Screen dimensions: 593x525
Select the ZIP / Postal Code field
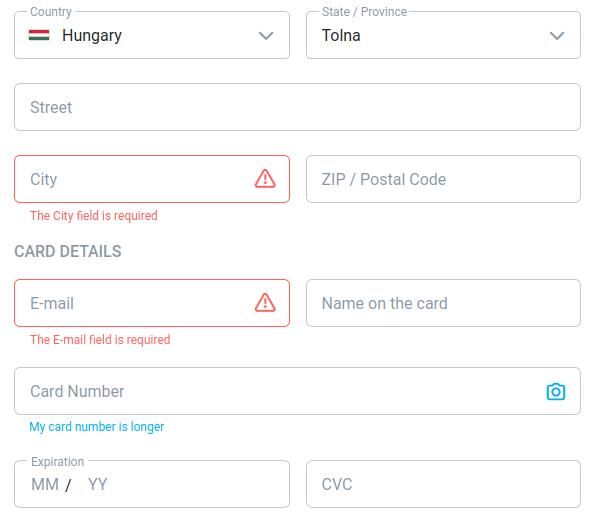pyautogui.click(x=443, y=179)
